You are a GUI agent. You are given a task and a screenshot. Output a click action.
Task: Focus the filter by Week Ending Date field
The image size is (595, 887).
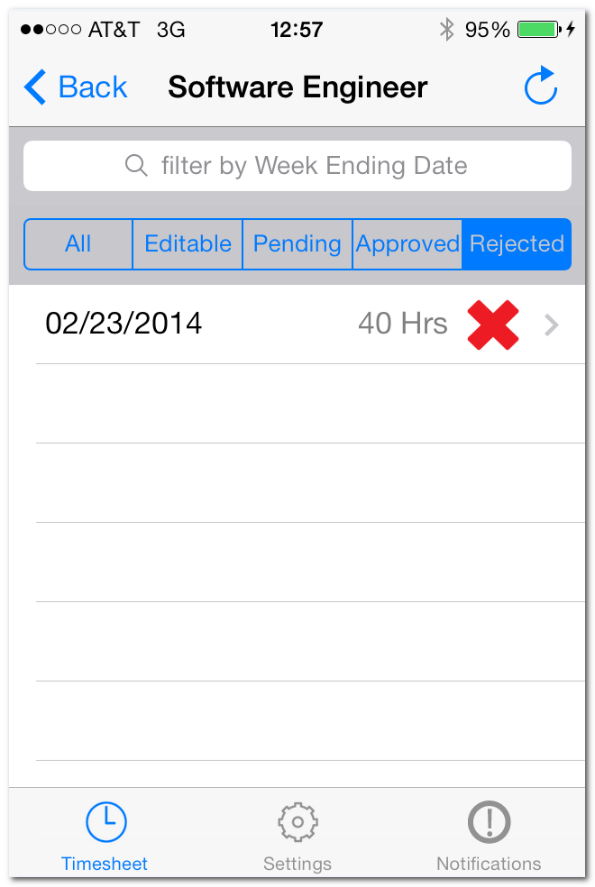[298, 166]
